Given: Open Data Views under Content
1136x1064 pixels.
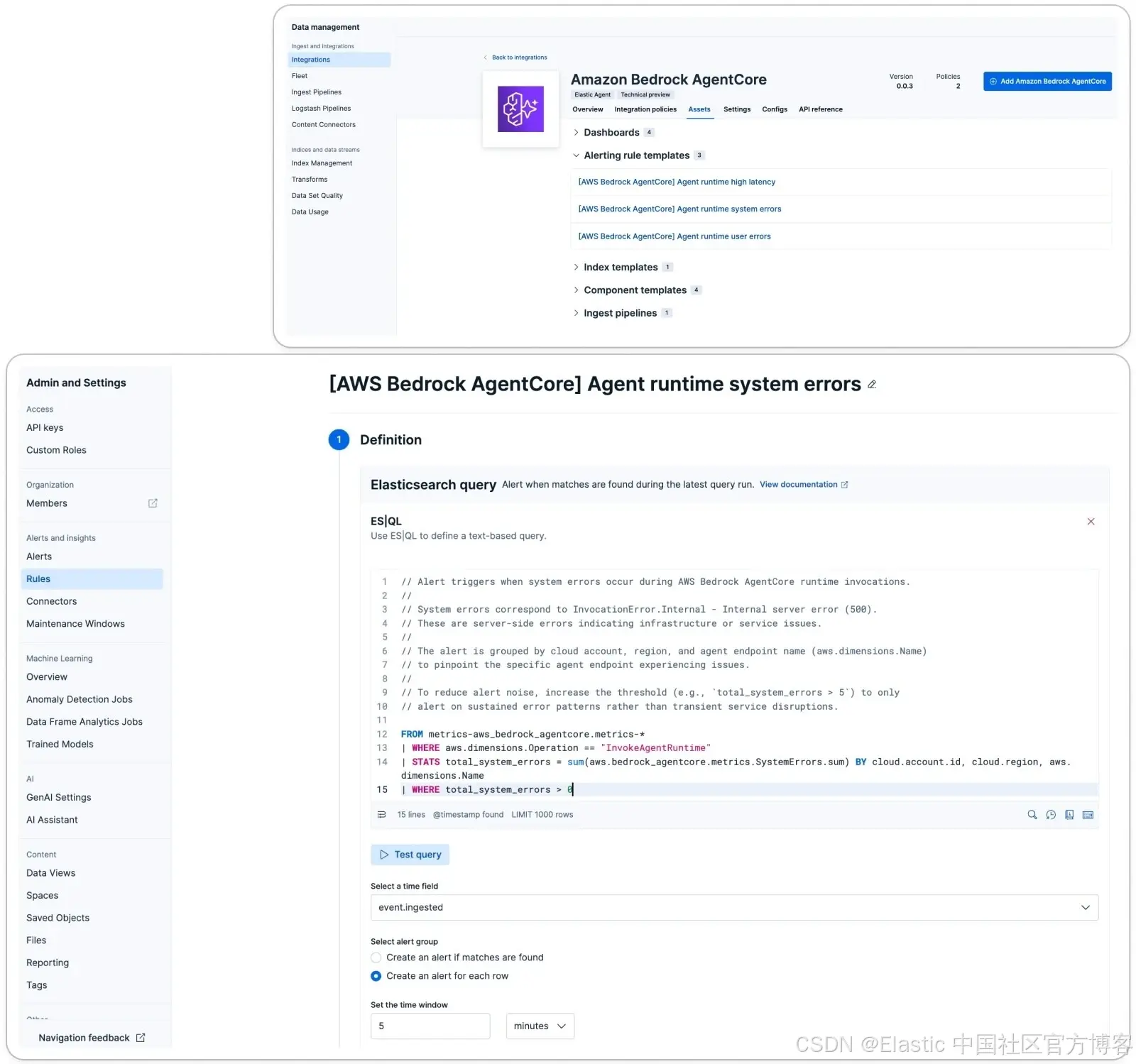Looking at the screenshot, I should click(50, 873).
